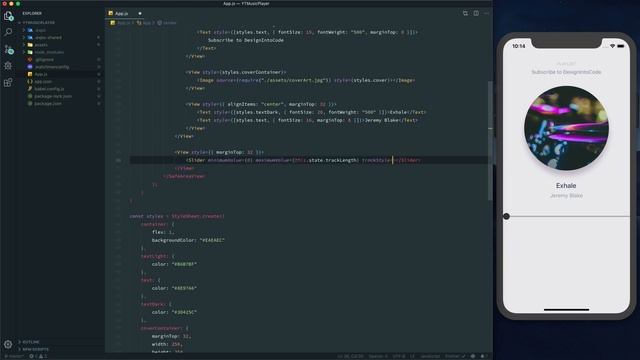The image size is (640, 360).
Task: Click the Spaces indentation setting in status bar
Action: [378, 356]
